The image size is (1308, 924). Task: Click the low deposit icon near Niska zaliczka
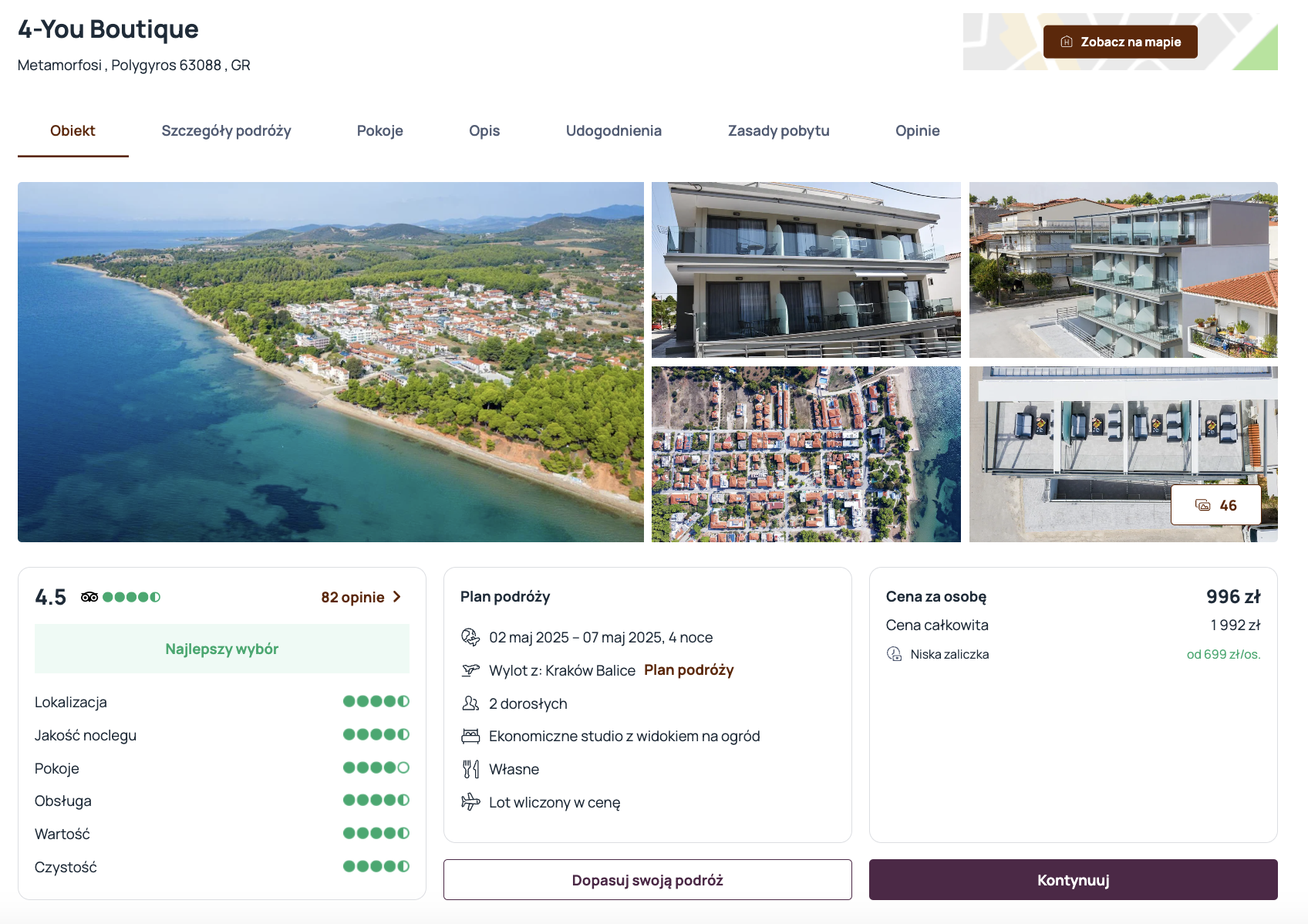pyautogui.click(x=895, y=654)
